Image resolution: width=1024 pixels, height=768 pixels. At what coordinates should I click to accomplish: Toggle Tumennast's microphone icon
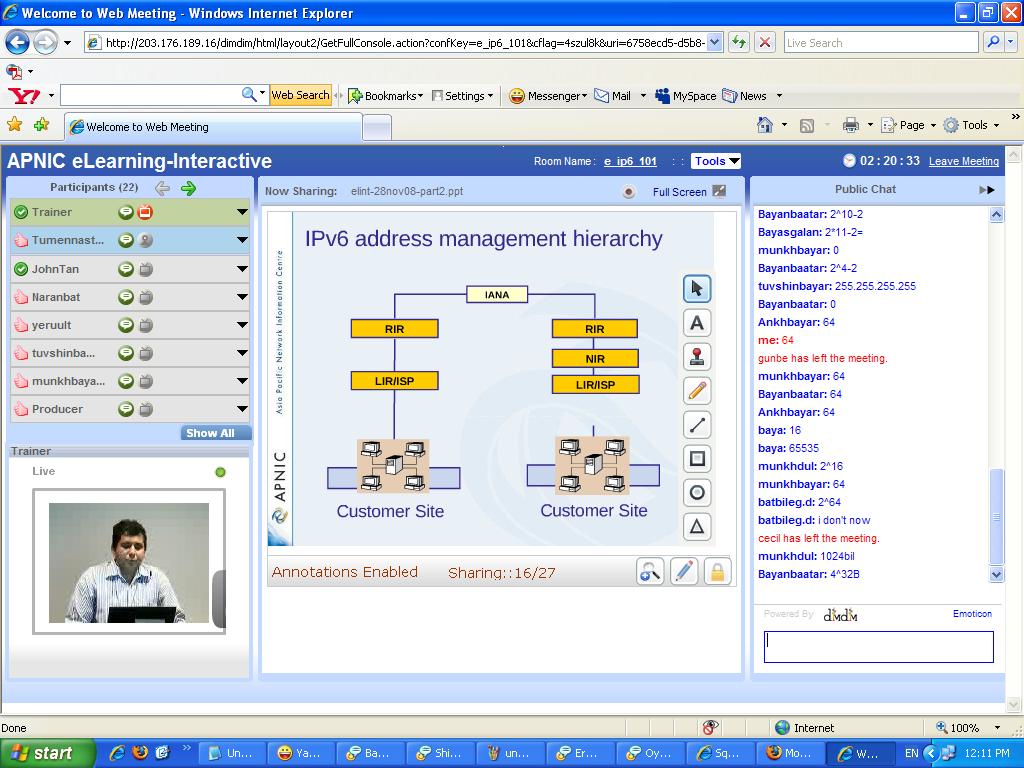145,240
